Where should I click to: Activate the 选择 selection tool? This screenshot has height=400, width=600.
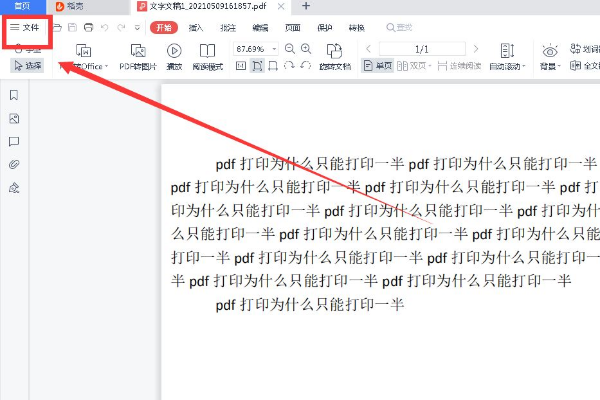28,66
